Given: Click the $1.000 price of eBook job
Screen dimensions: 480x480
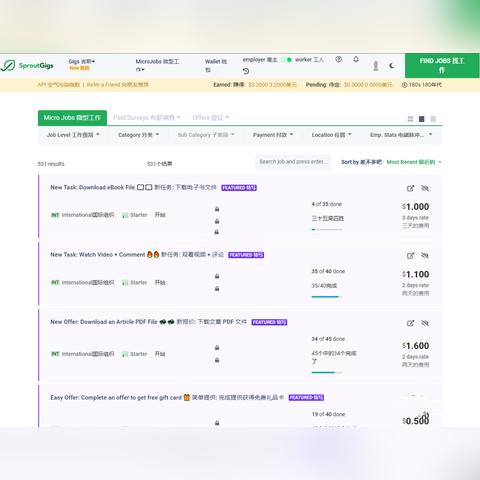Looking at the screenshot, I should [x=416, y=207].
